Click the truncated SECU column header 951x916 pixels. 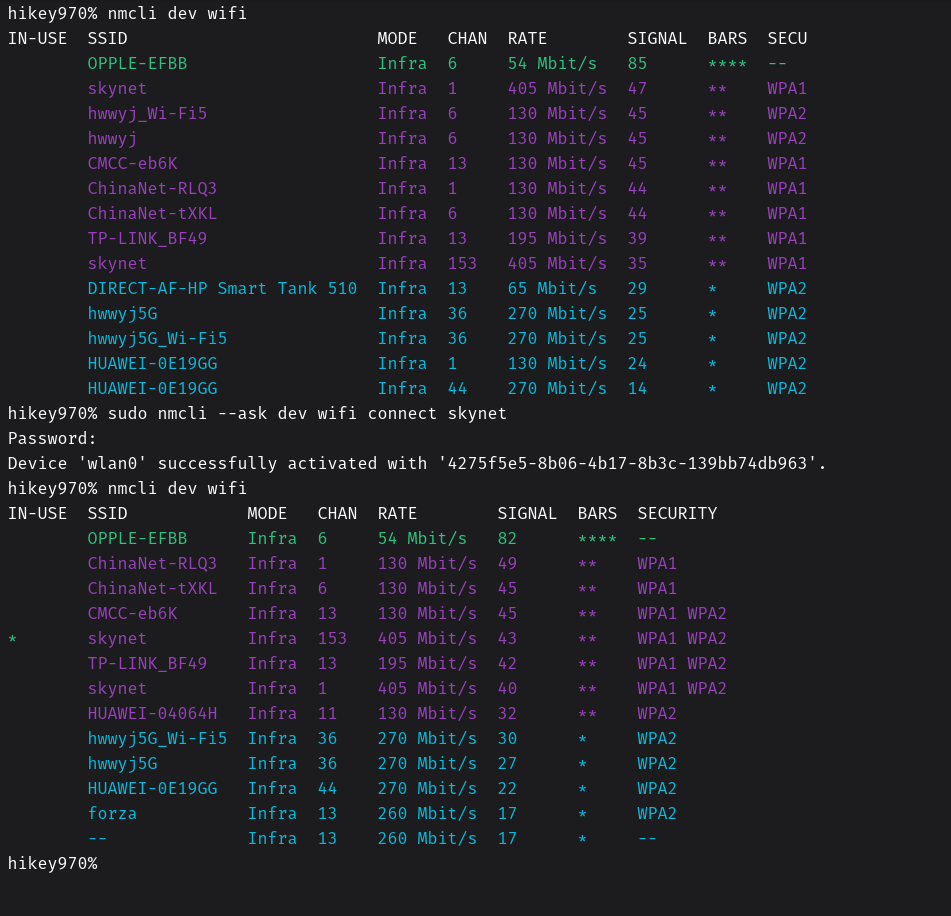[x=787, y=38]
